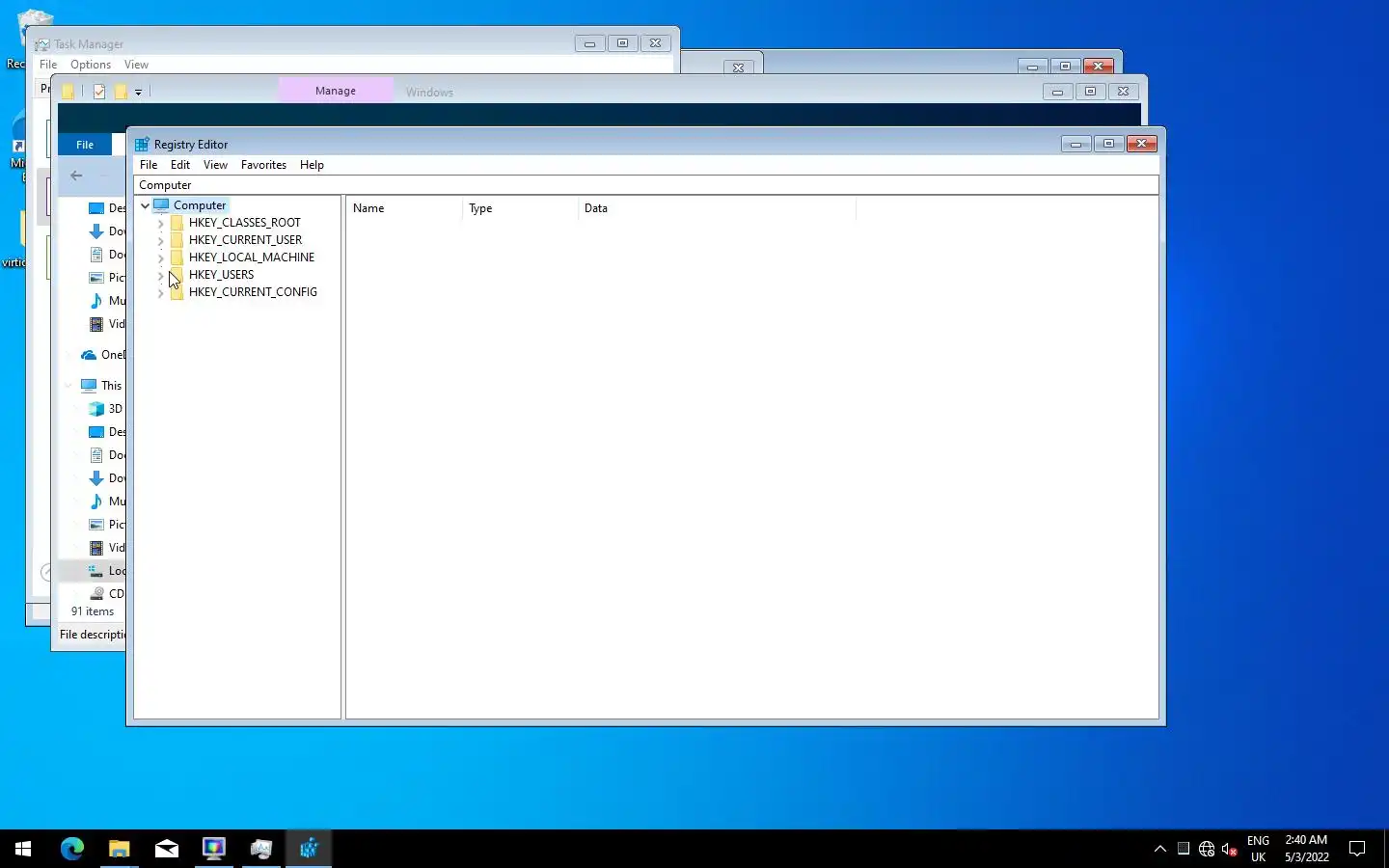Click the OneDrive cloud icon in Explorer sidebar
This screenshot has width=1389, height=868.
pos(89,355)
